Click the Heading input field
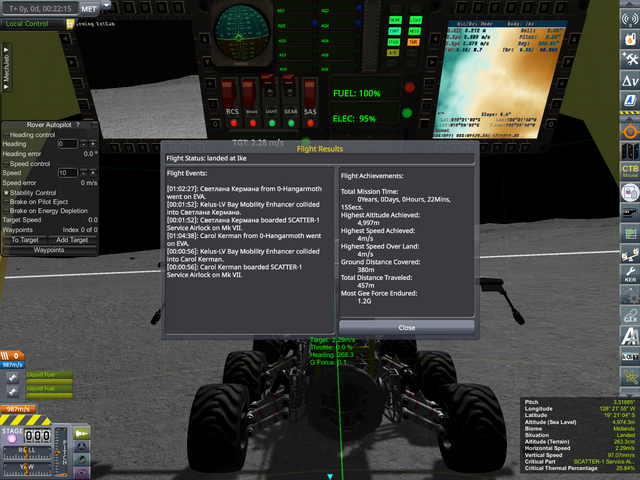This screenshot has height=480, width=640. 67,144
